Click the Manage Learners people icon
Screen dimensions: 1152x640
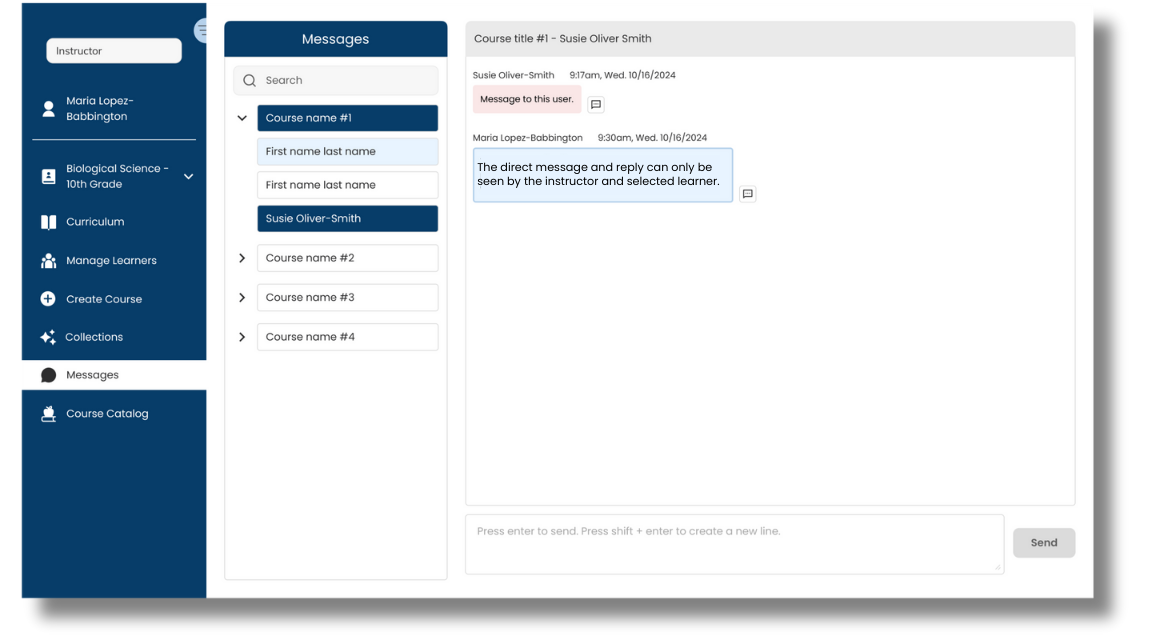(48, 260)
